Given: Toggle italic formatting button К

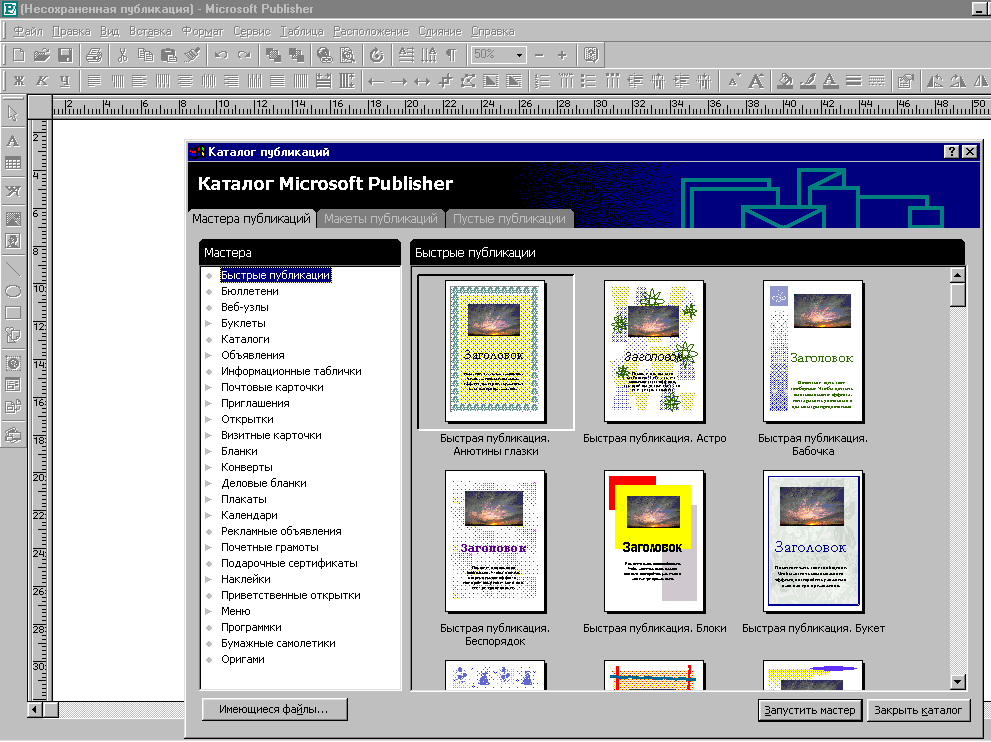Looking at the screenshot, I should tap(41, 81).
